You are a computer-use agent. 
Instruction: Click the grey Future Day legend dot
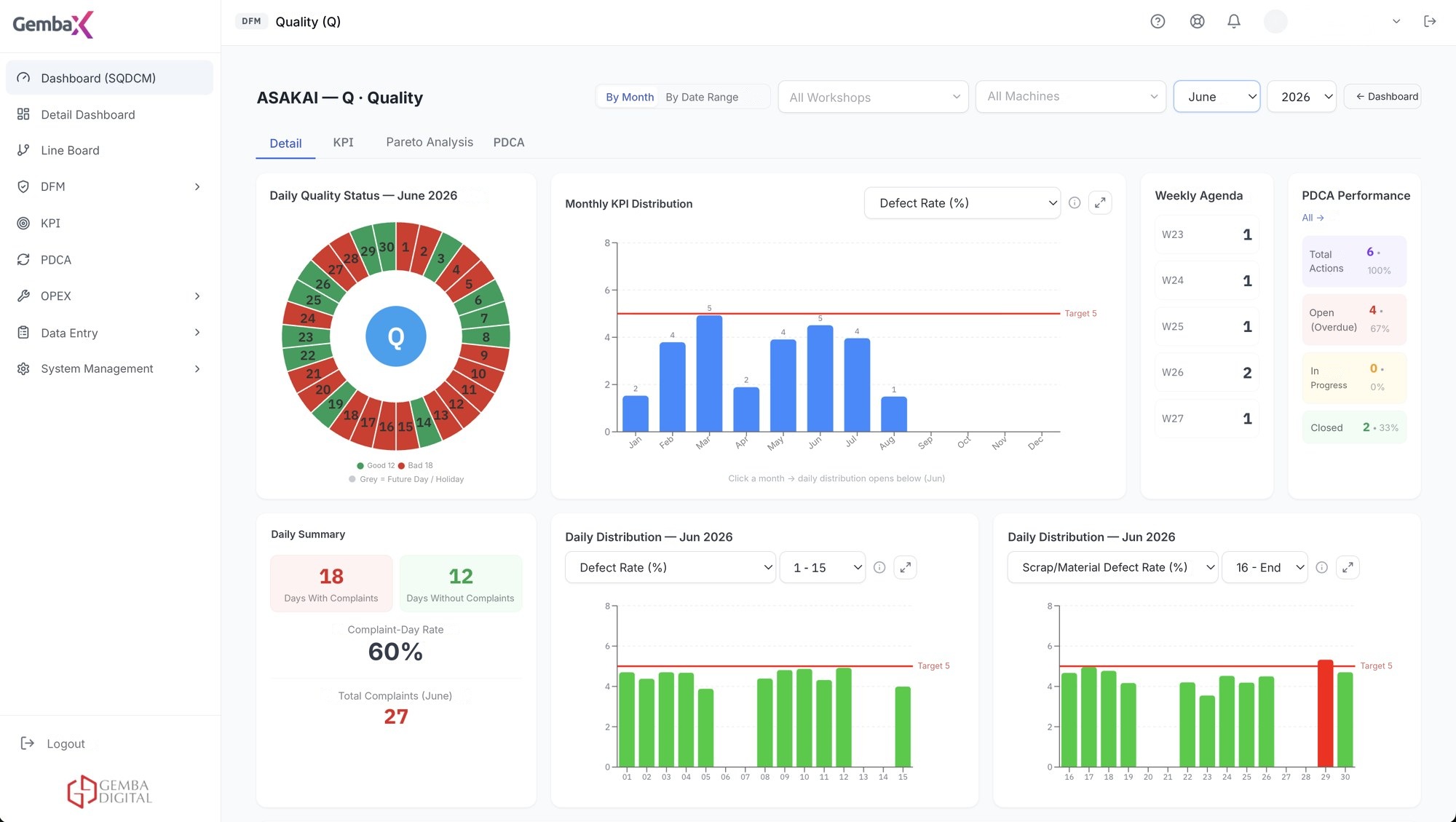click(352, 479)
